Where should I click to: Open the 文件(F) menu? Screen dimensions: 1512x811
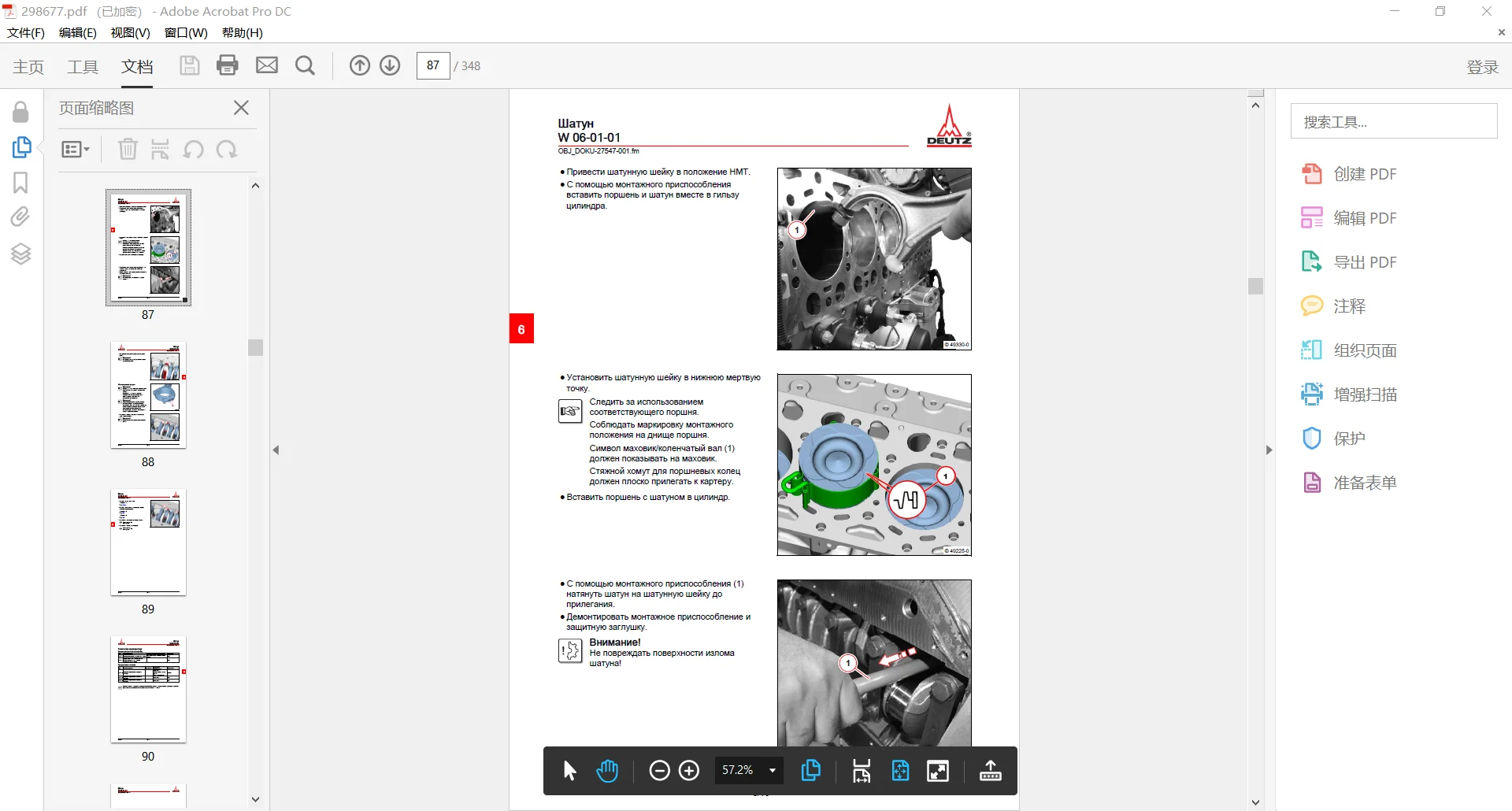pyautogui.click(x=26, y=33)
